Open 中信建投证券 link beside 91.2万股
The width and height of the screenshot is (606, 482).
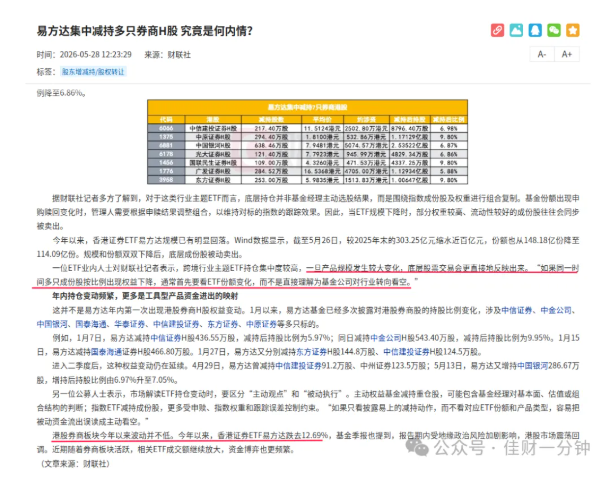coord(298,366)
